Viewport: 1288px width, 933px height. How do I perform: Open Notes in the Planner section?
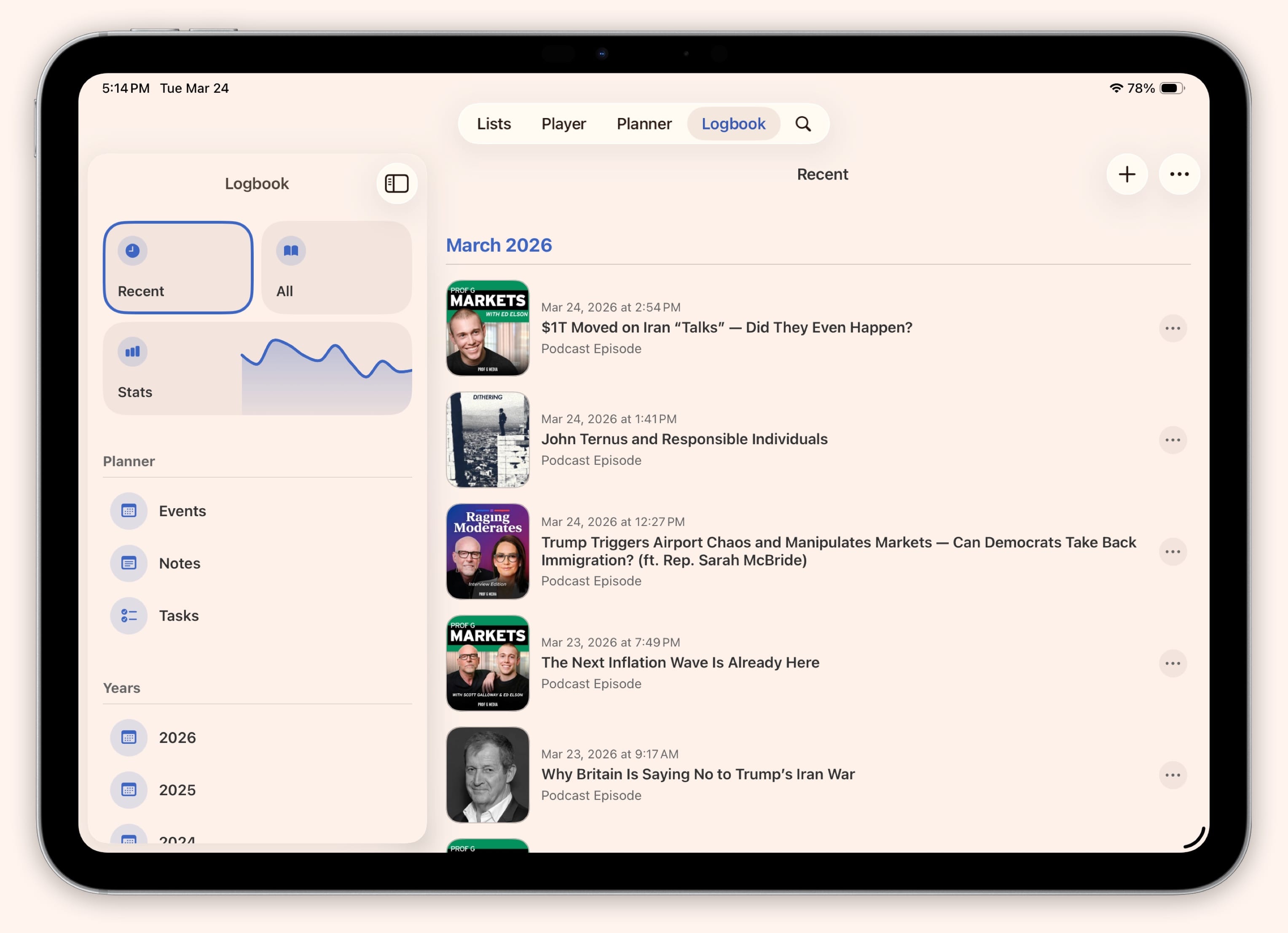[x=179, y=563]
